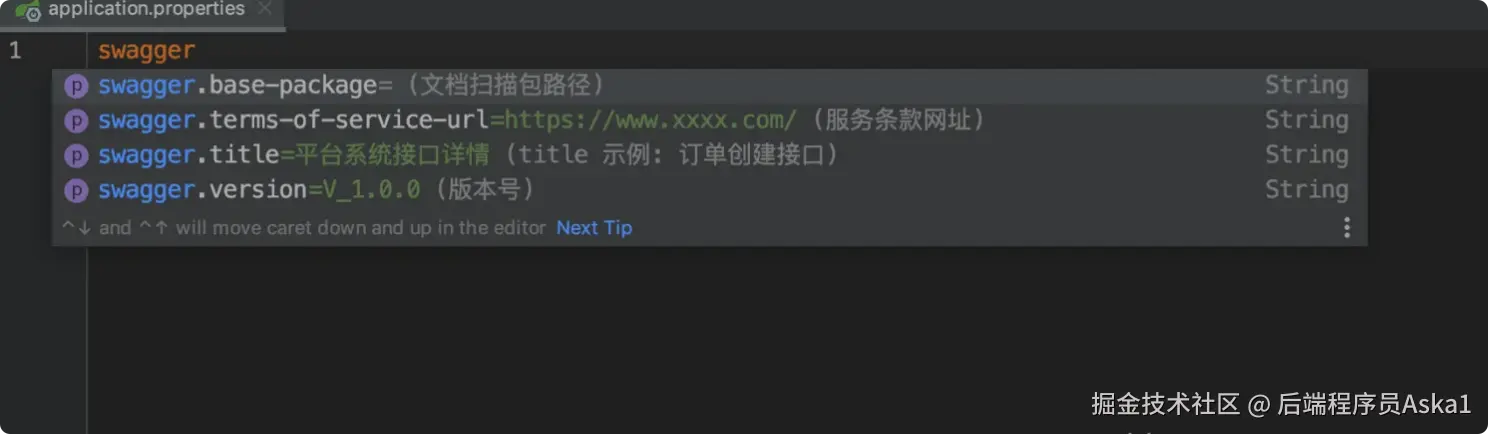The image size is (1488, 434).
Task: Click the https://www.xxxx.com/ default value text
Action: point(650,120)
